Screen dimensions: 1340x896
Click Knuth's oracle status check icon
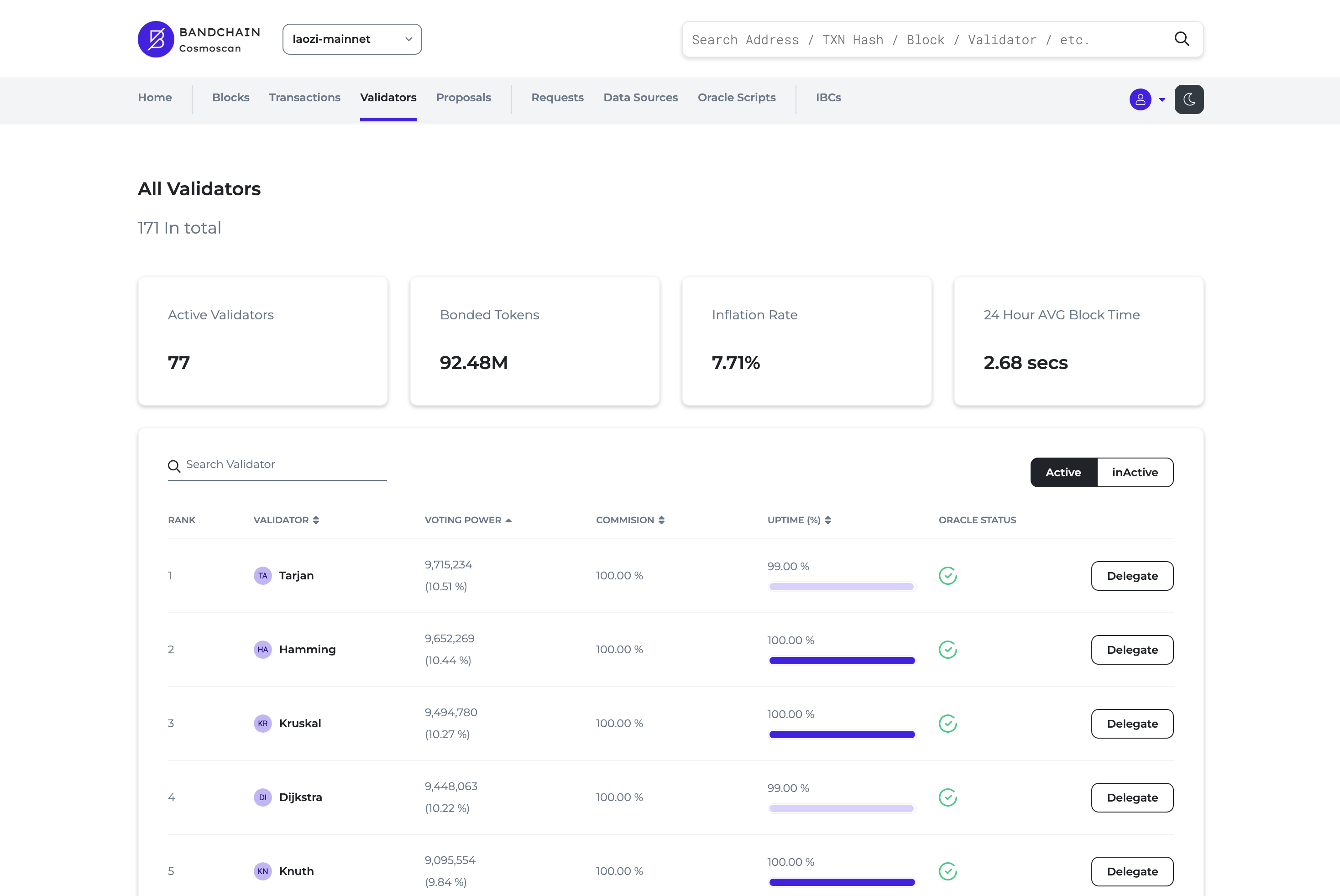pos(948,871)
